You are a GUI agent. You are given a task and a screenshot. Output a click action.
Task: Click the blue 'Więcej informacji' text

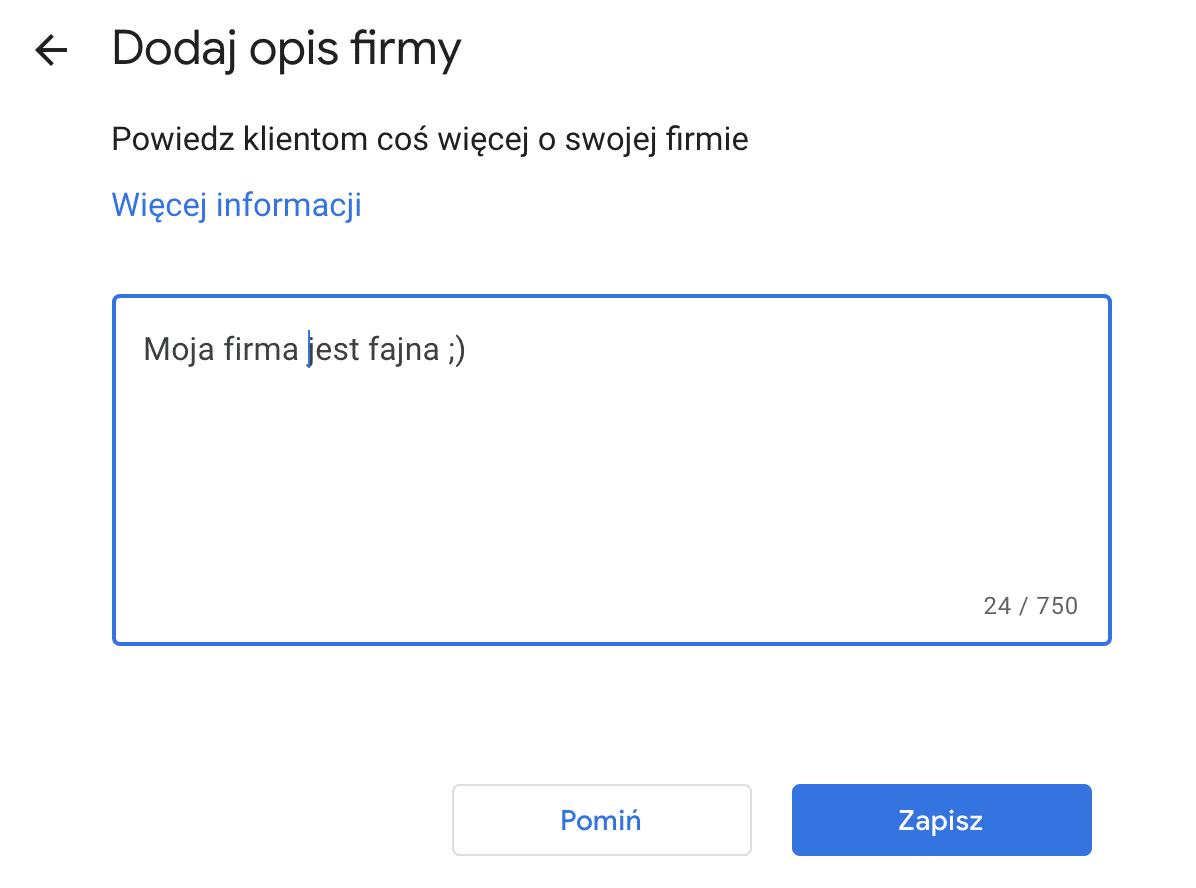tap(236, 204)
